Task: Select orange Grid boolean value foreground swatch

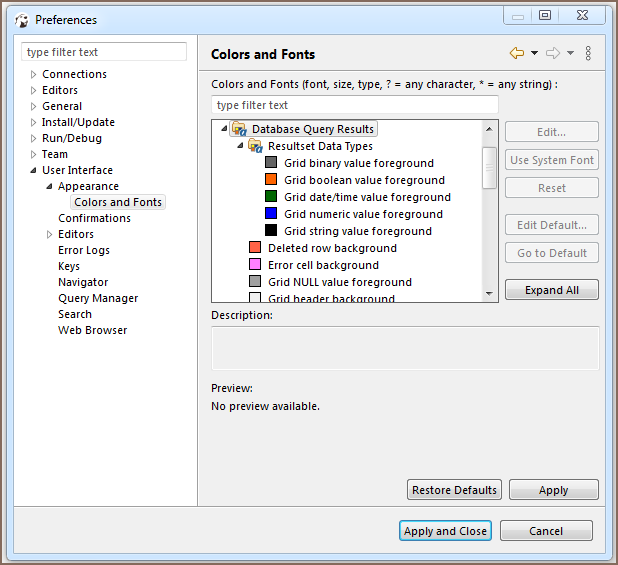Action: click(x=271, y=180)
